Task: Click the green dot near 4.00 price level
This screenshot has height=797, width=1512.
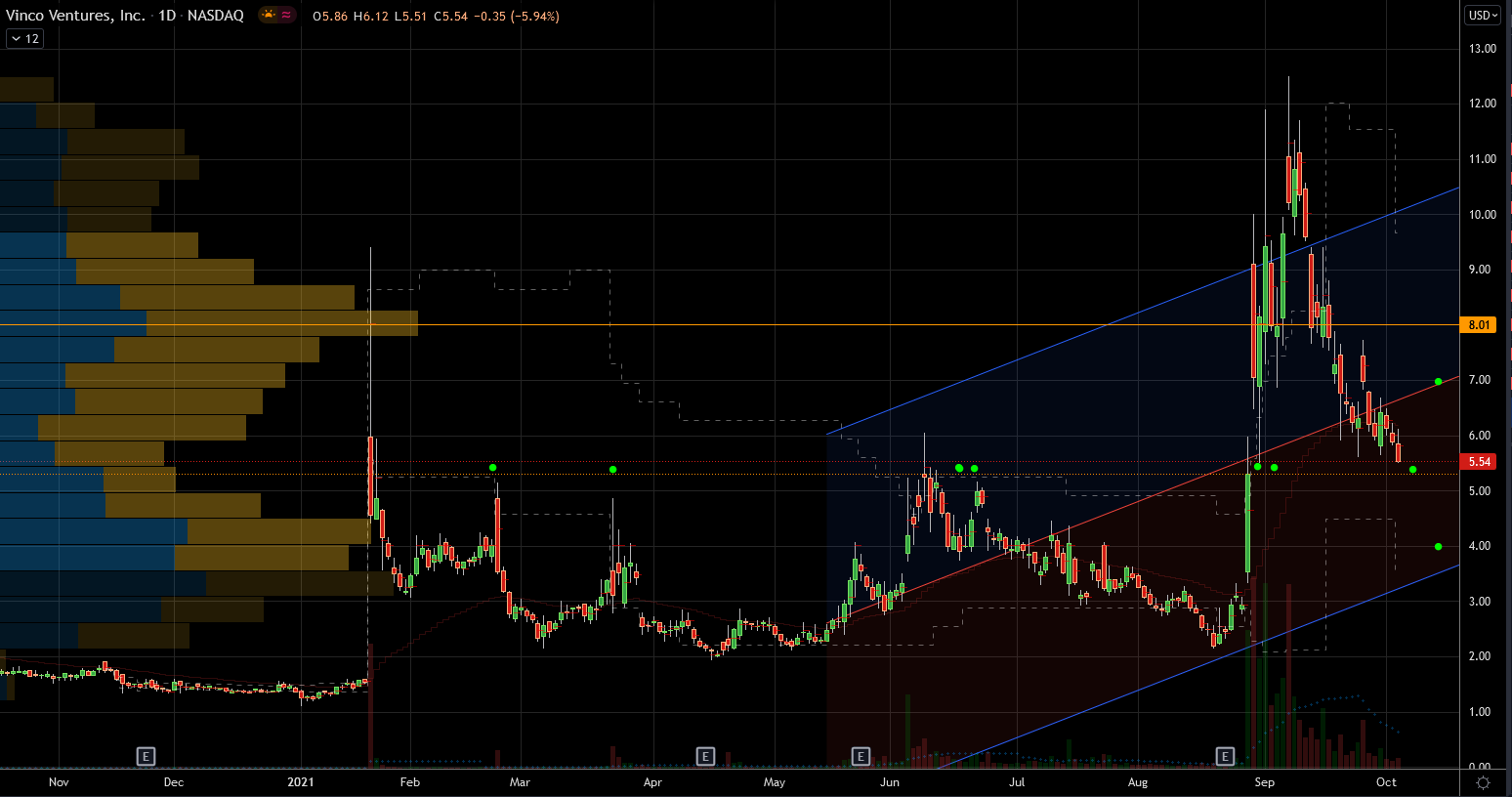Action: pyautogui.click(x=1438, y=547)
